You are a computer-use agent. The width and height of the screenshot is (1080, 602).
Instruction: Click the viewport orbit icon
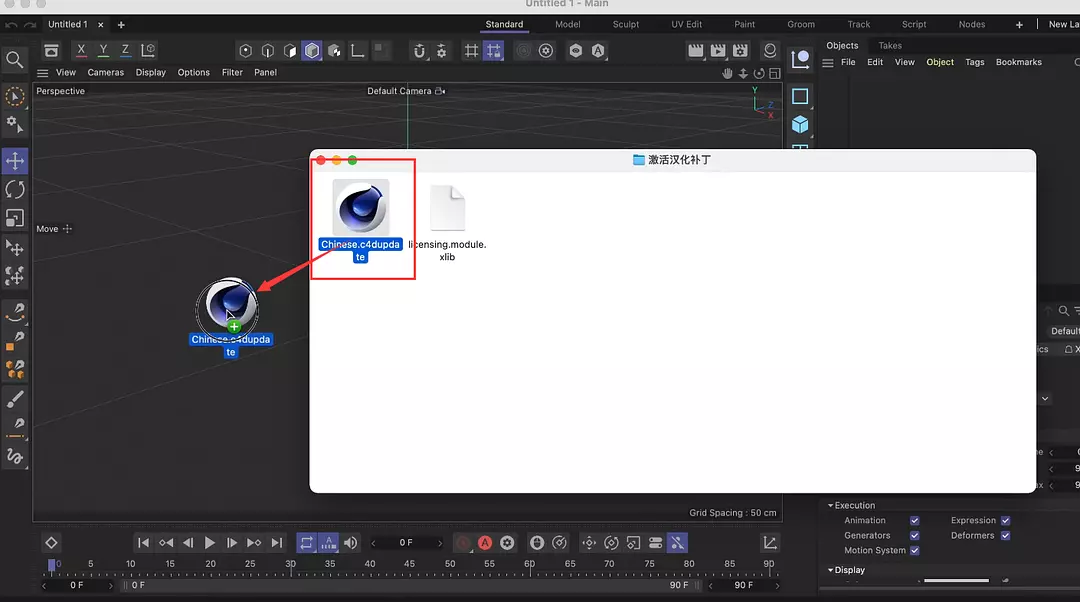pyautogui.click(x=759, y=73)
